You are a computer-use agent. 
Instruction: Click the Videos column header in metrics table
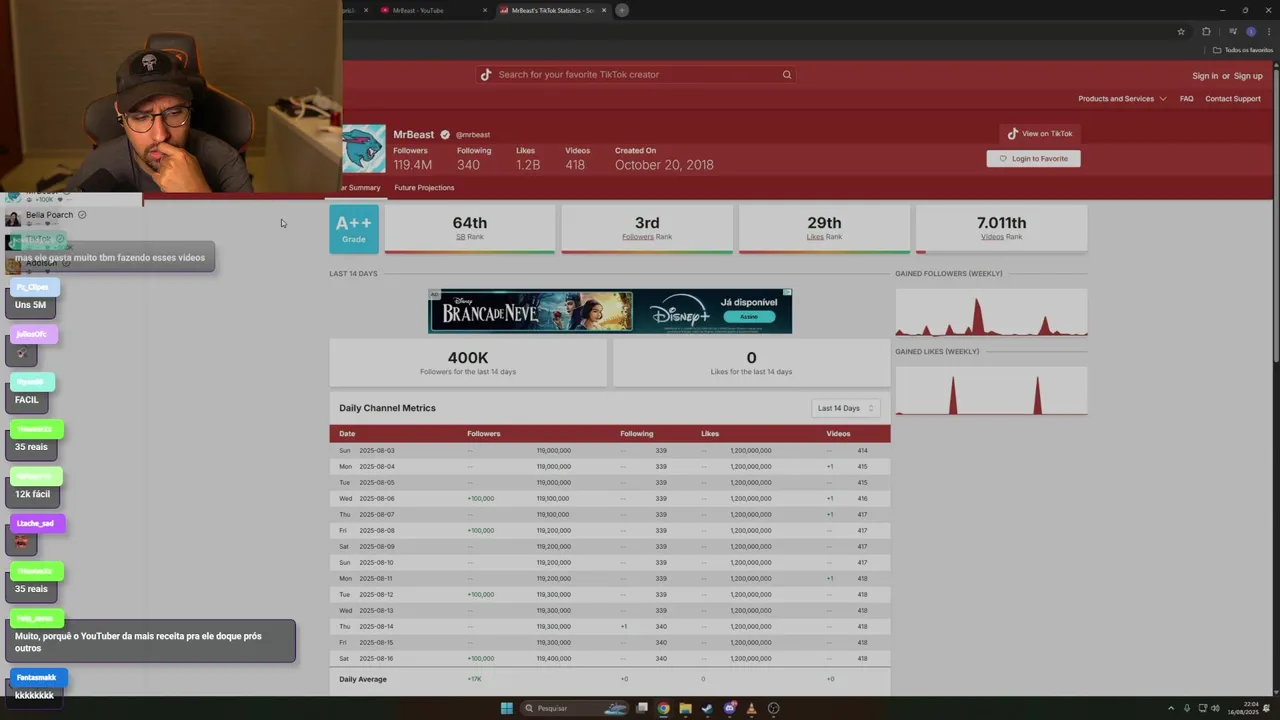click(x=838, y=434)
